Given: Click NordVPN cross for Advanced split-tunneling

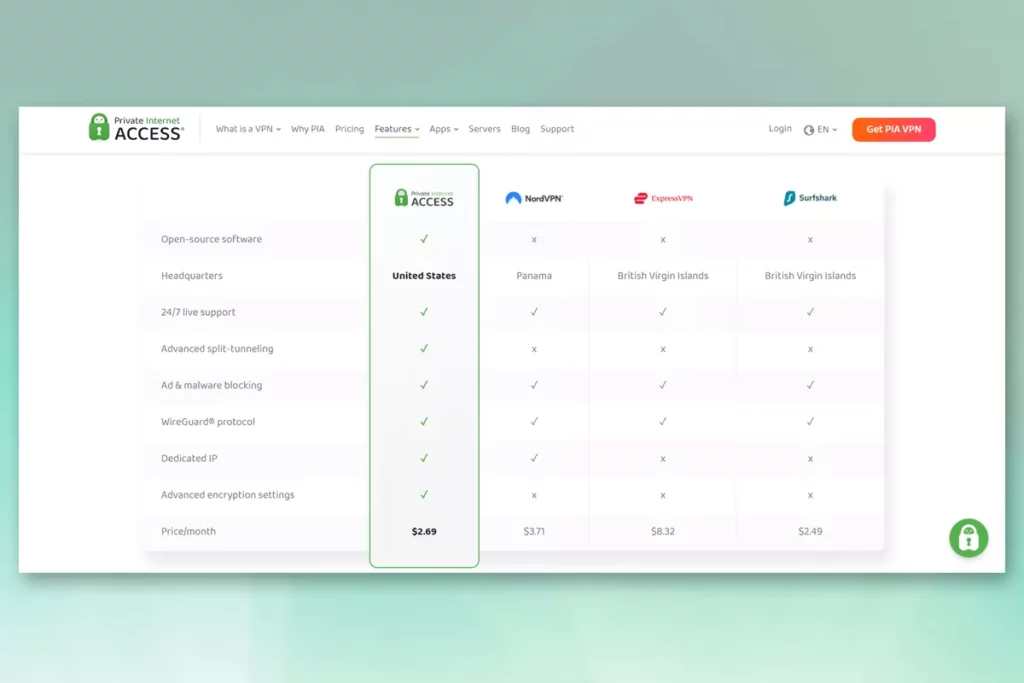Looking at the screenshot, I should pyautogui.click(x=534, y=349).
